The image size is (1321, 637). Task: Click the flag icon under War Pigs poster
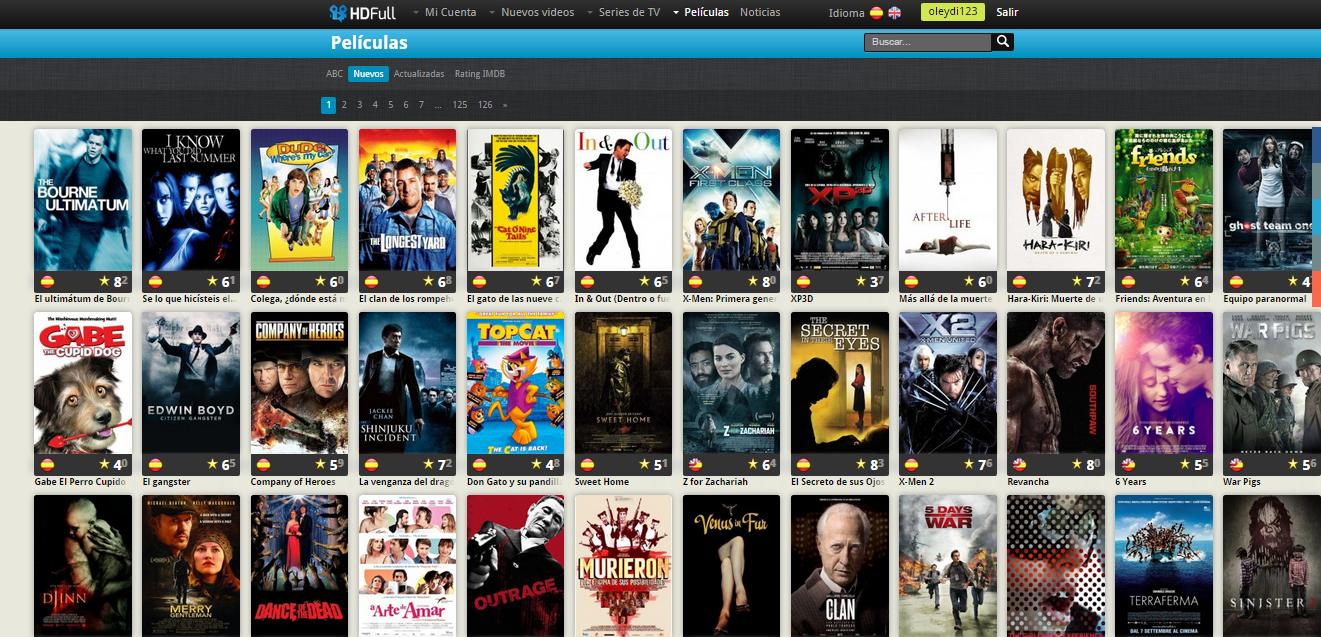point(1234,465)
